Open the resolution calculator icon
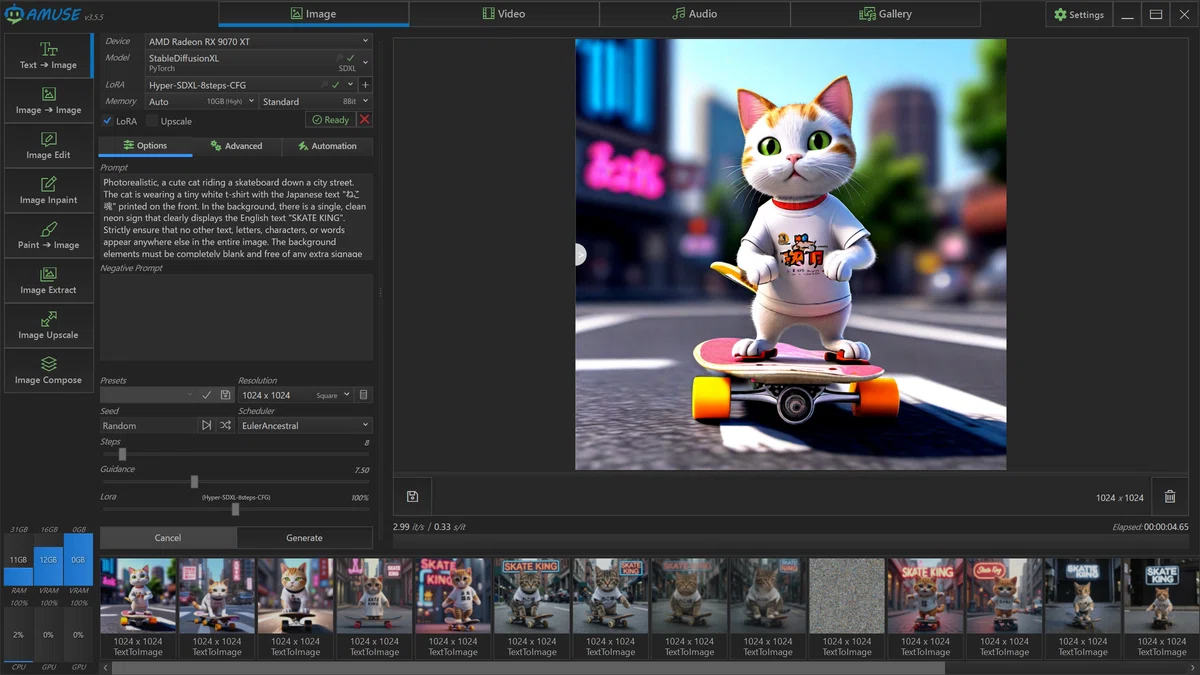Screen dimensions: 1200x675 (364, 395)
